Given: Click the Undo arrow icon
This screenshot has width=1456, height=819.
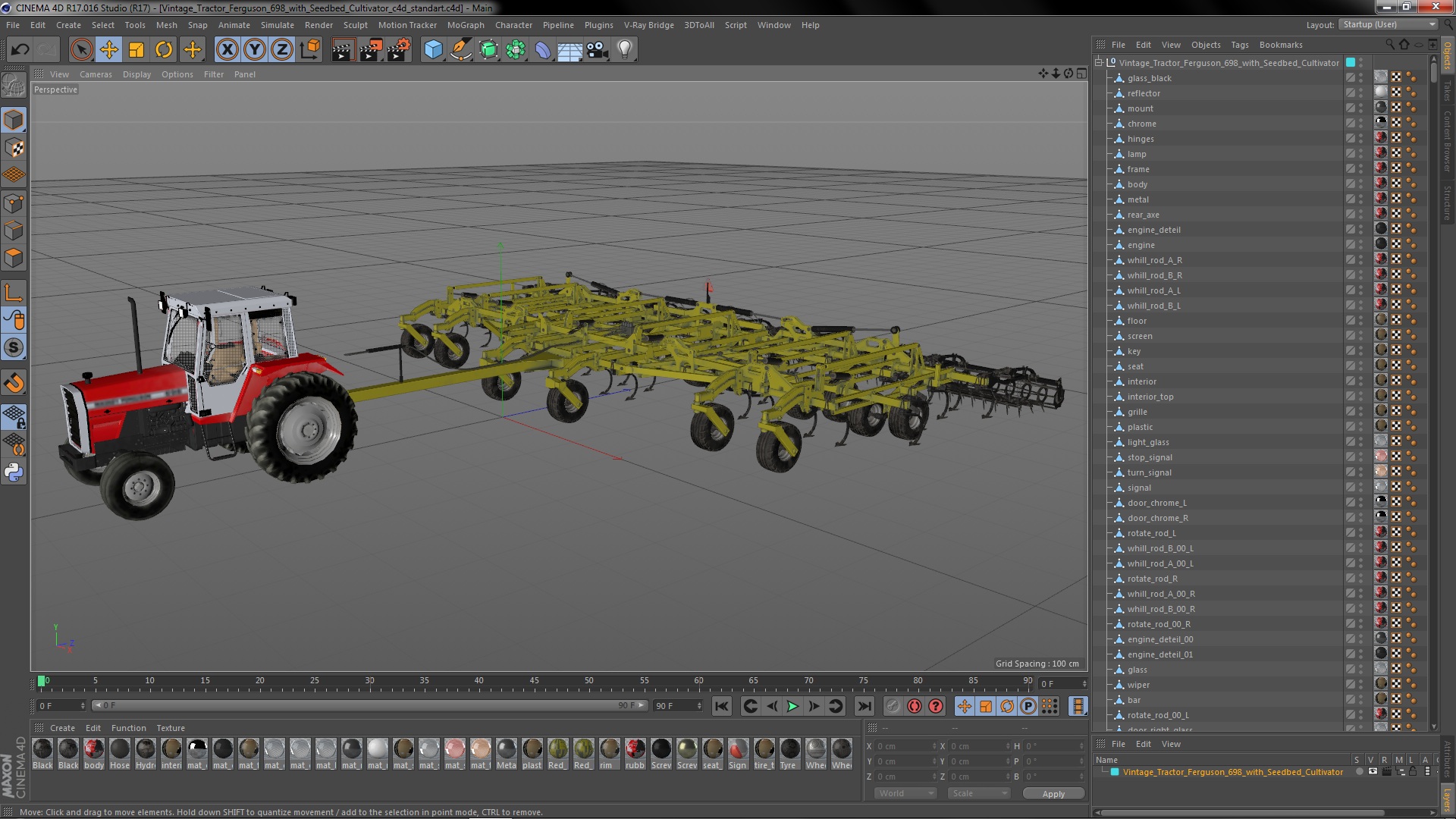Looking at the screenshot, I should click(x=20, y=50).
